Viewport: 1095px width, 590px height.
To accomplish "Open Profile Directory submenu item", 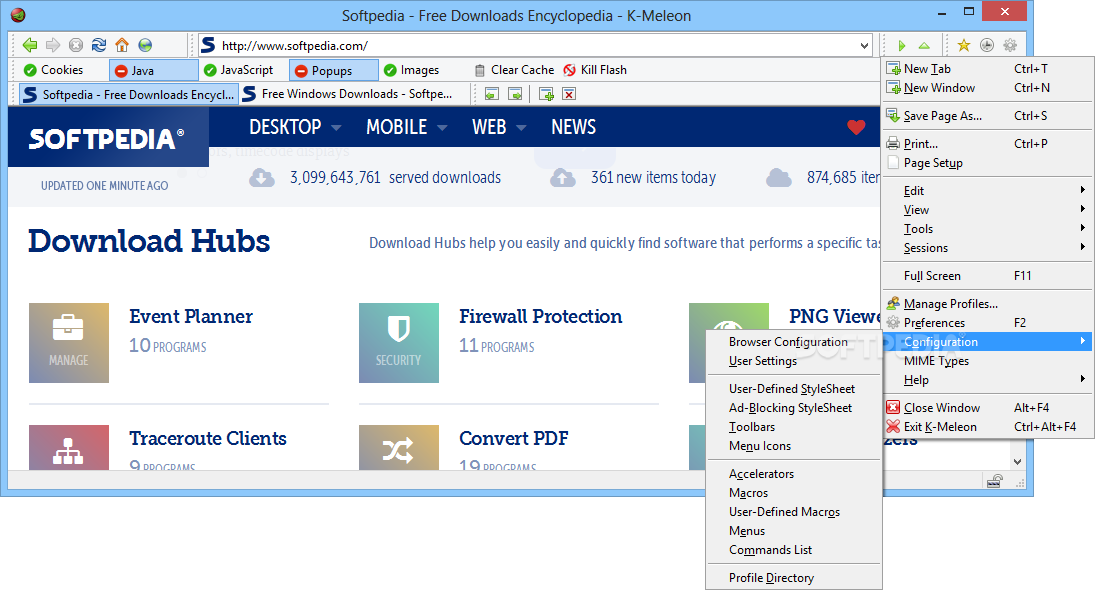I will (794, 577).
